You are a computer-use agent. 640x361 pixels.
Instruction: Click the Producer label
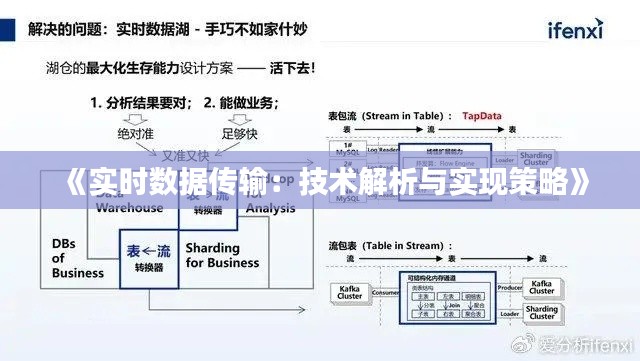pyautogui.click(x=509, y=288)
